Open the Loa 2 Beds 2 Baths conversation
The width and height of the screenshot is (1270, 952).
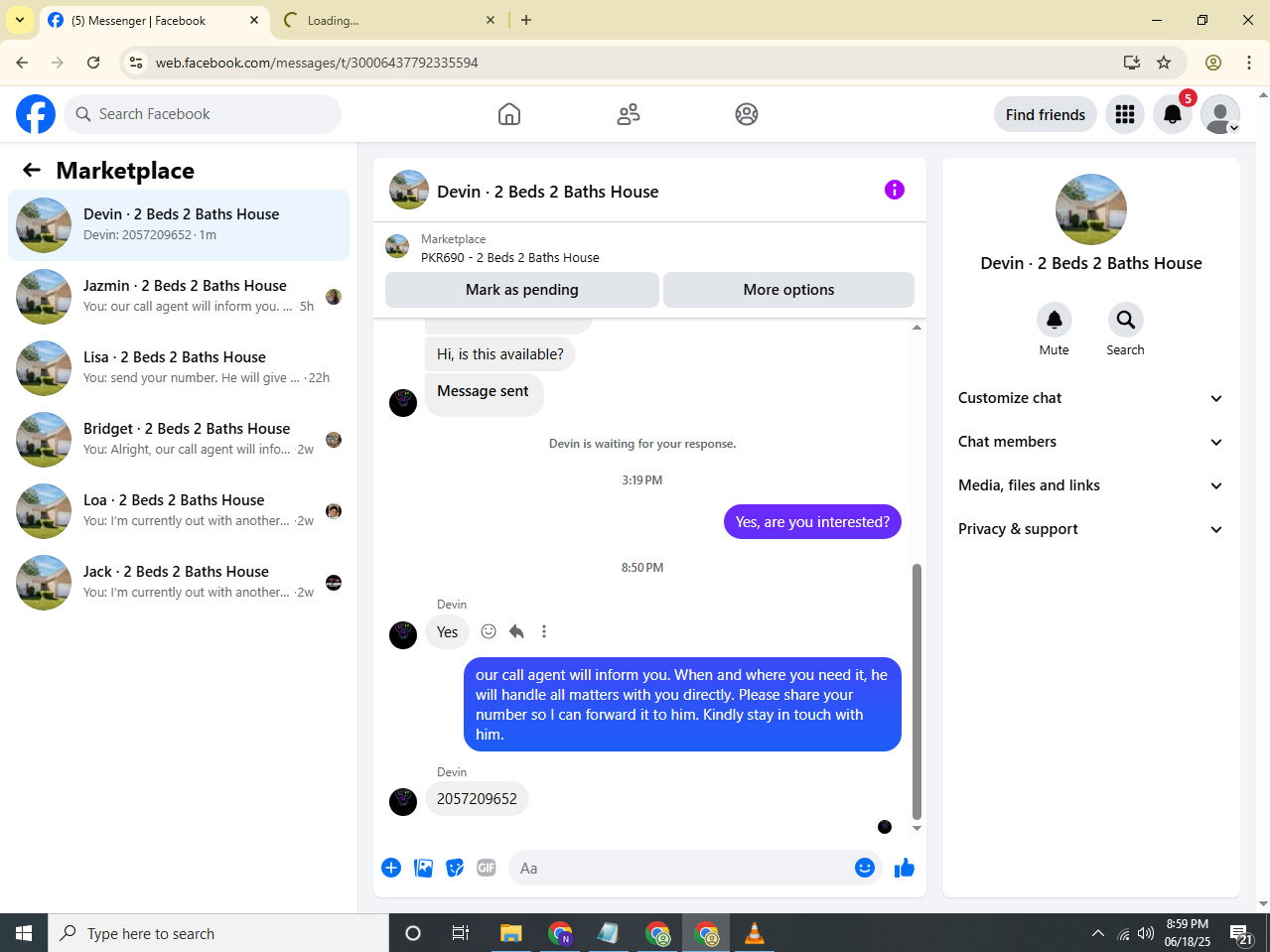[179, 511]
